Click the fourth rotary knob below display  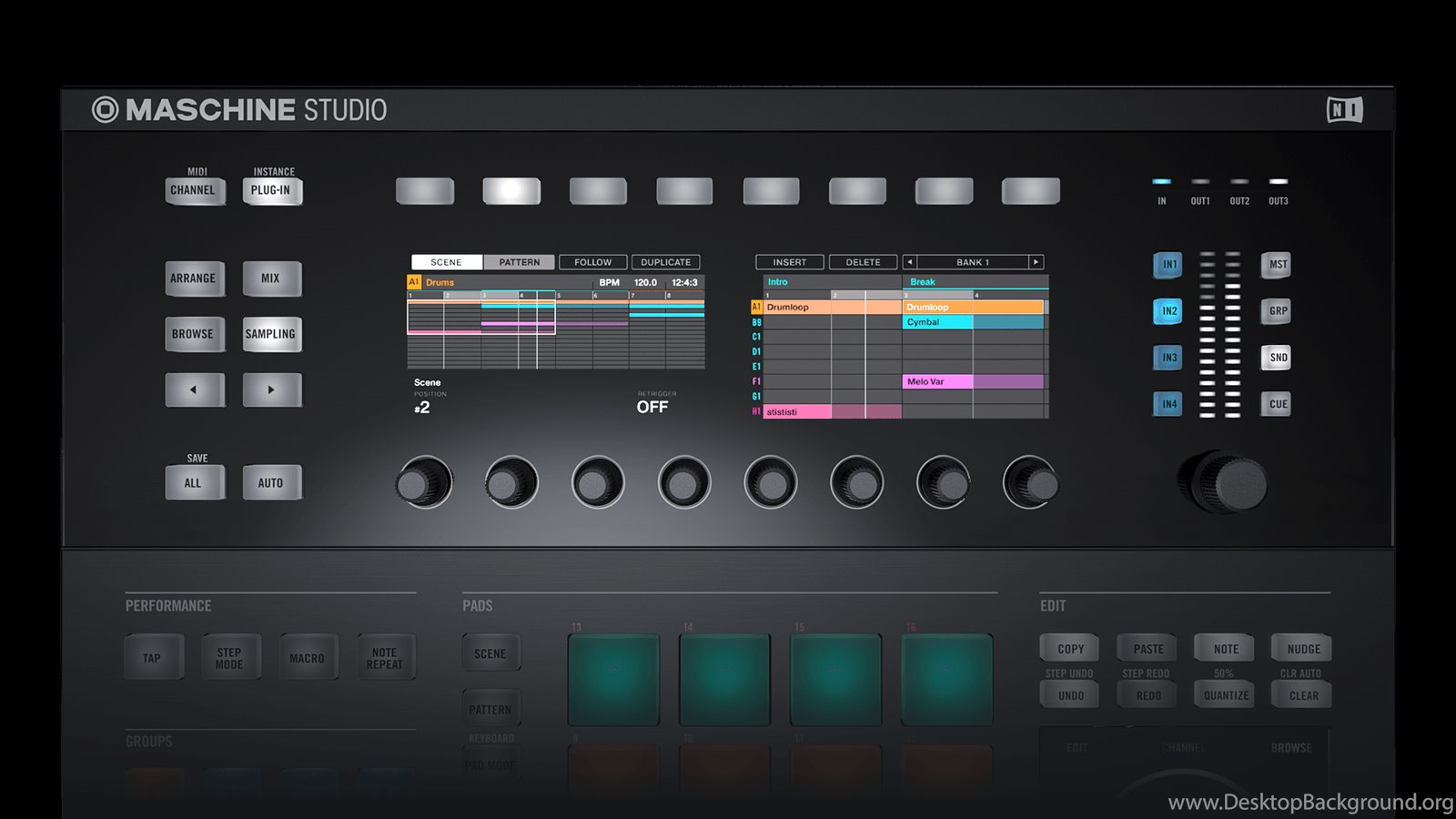pyautogui.click(x=684, y=482)
